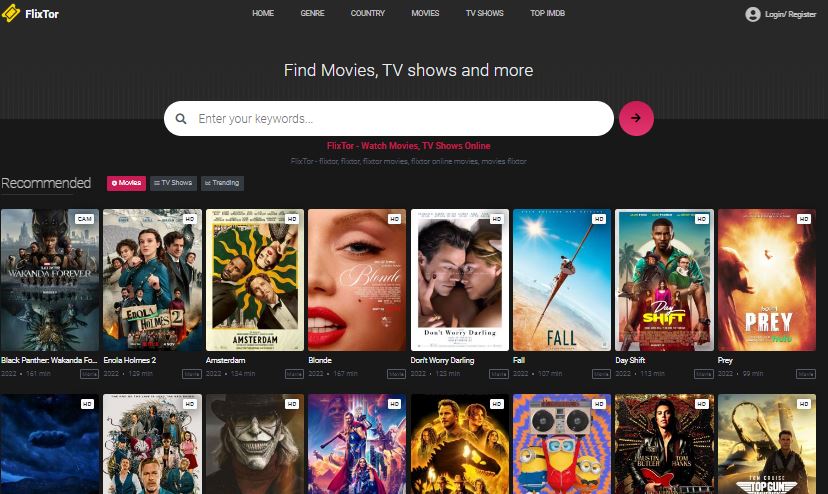The width and height of the screenshot is (828, 494).
Task: Open the user account avatar icon
Action: (x=752, y=14)
